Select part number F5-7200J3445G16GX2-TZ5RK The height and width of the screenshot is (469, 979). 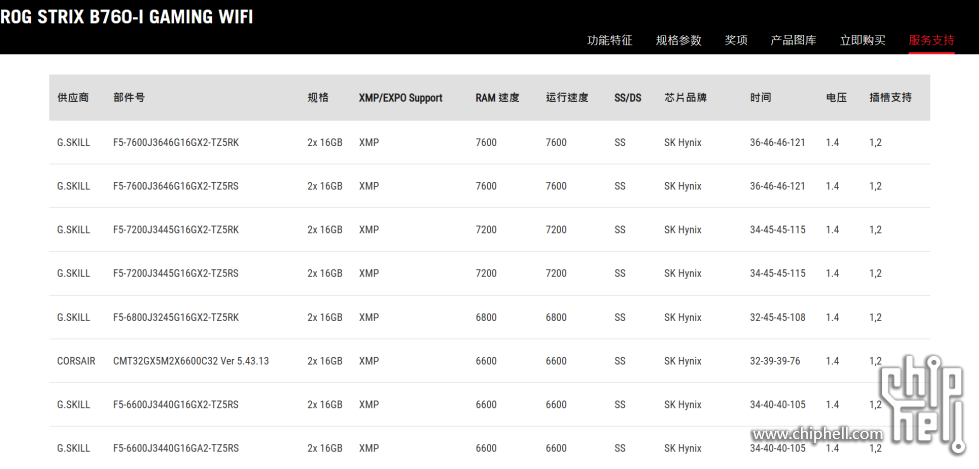tap(176, 230)
